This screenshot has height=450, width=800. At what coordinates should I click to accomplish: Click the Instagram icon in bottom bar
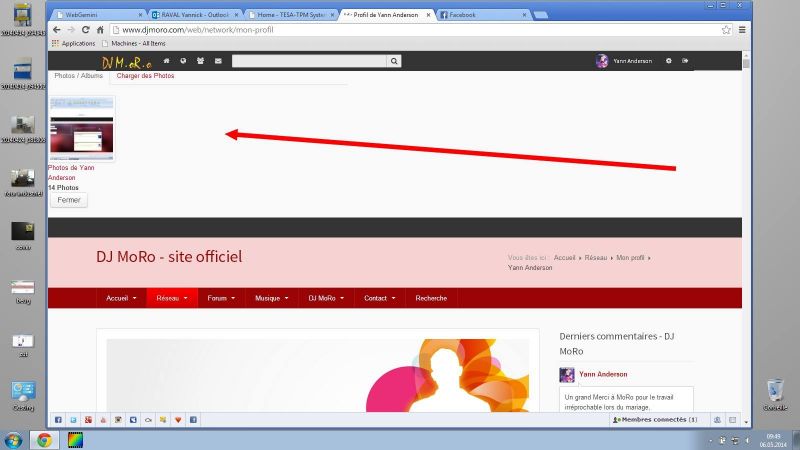pos(118,420)
